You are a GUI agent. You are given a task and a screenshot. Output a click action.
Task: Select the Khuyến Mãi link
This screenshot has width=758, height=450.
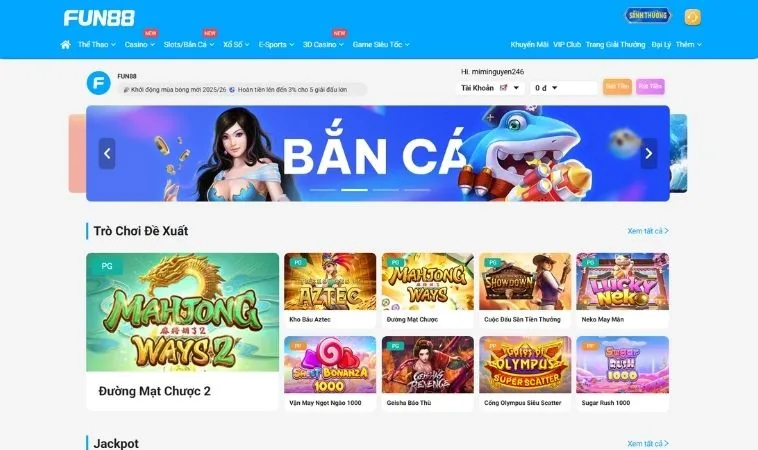click(x=529, y=44)
